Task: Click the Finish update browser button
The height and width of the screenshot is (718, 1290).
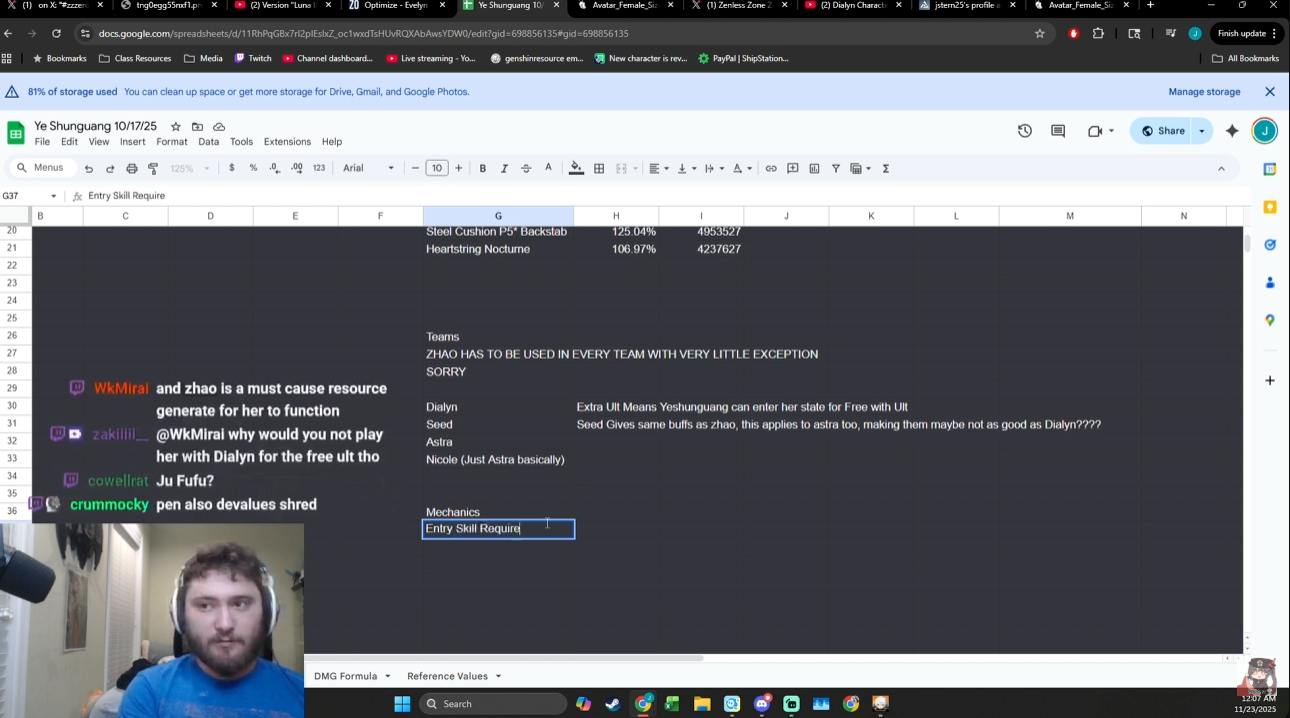Action: 1247,33
